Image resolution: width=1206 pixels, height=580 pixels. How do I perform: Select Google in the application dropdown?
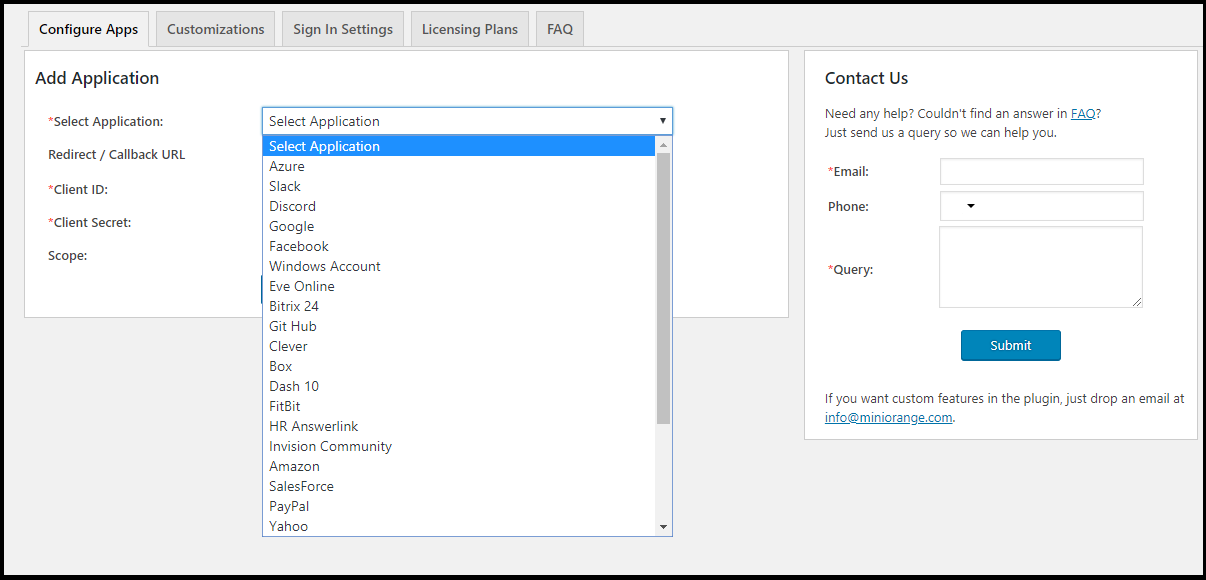(x=291, y=226)
